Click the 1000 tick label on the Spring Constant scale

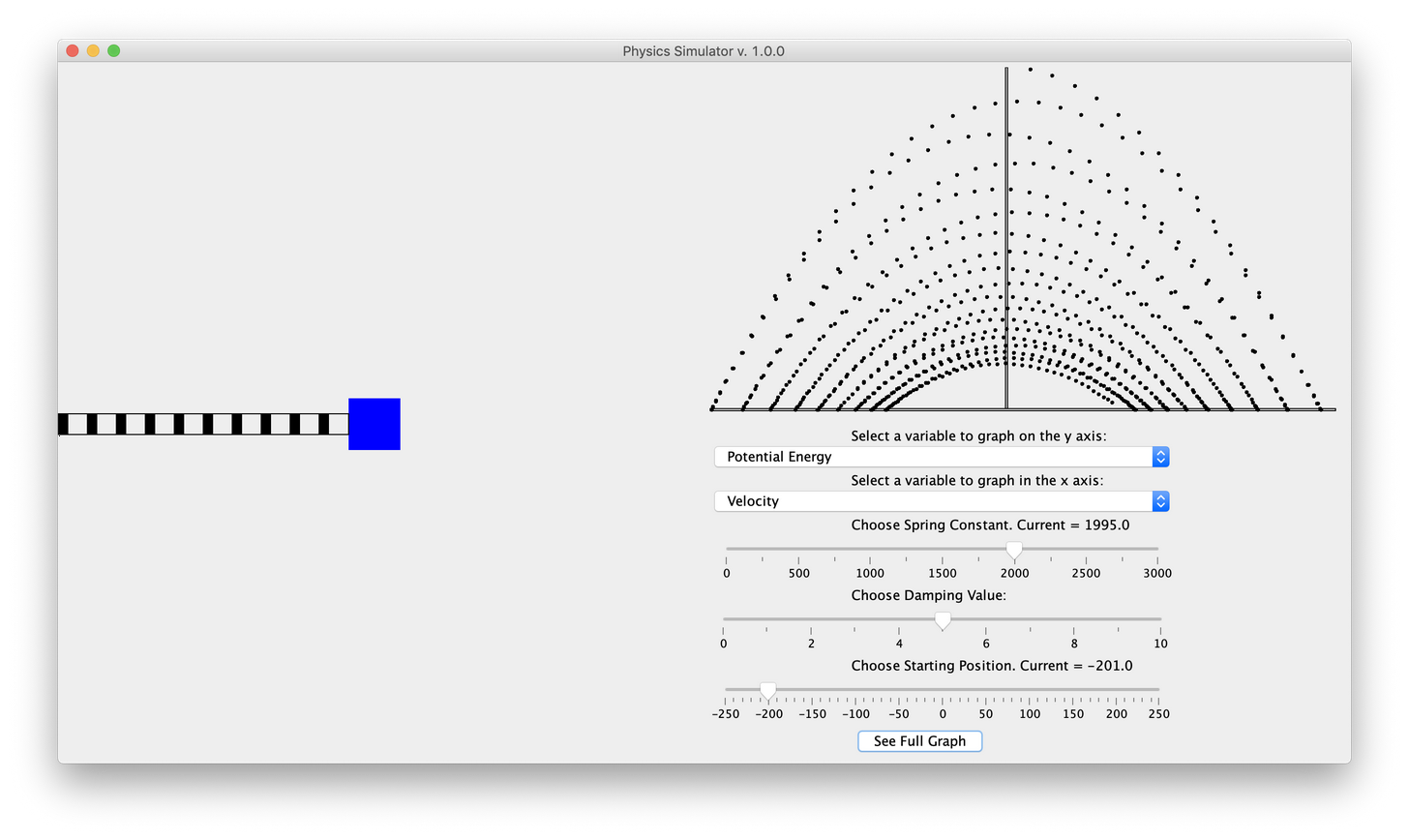point(870,573)
